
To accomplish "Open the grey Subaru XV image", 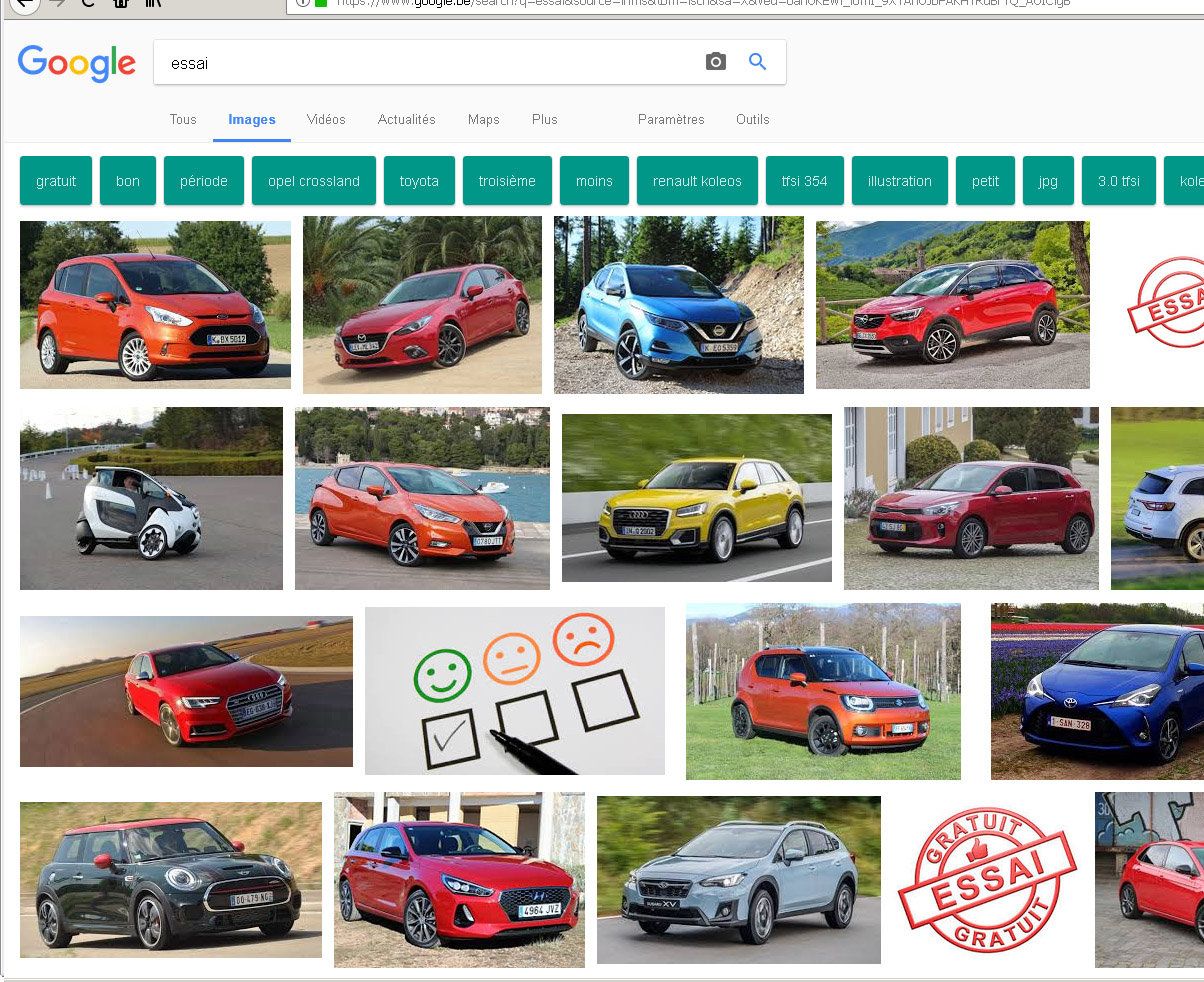I will (x=739, y=880).
